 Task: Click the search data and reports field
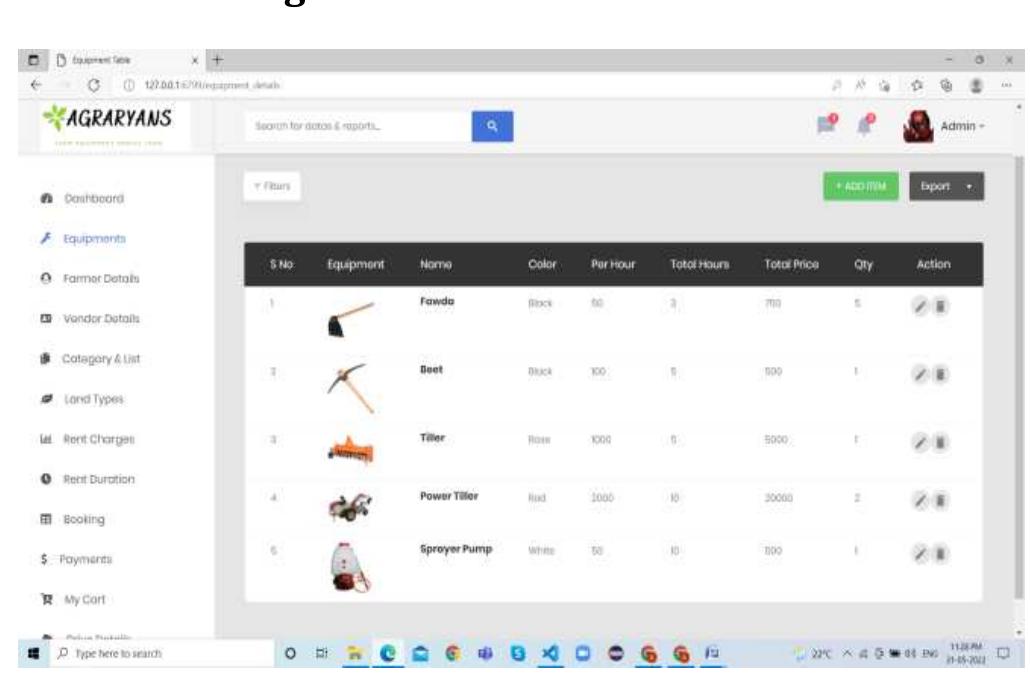coord(359,126)
